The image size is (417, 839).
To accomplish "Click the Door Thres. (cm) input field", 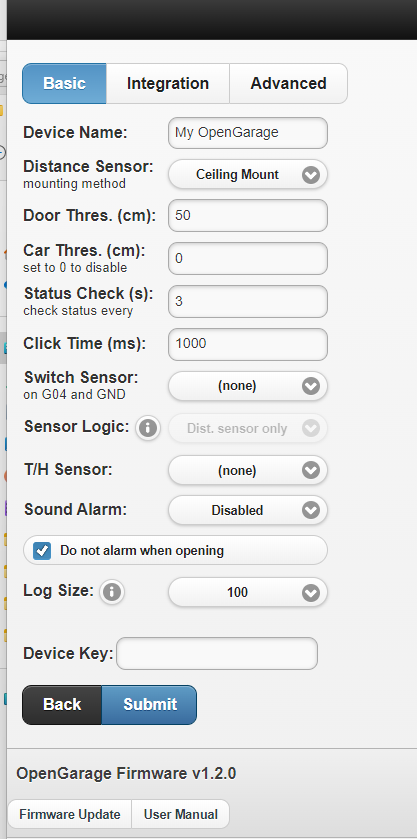I will (248, 216).
